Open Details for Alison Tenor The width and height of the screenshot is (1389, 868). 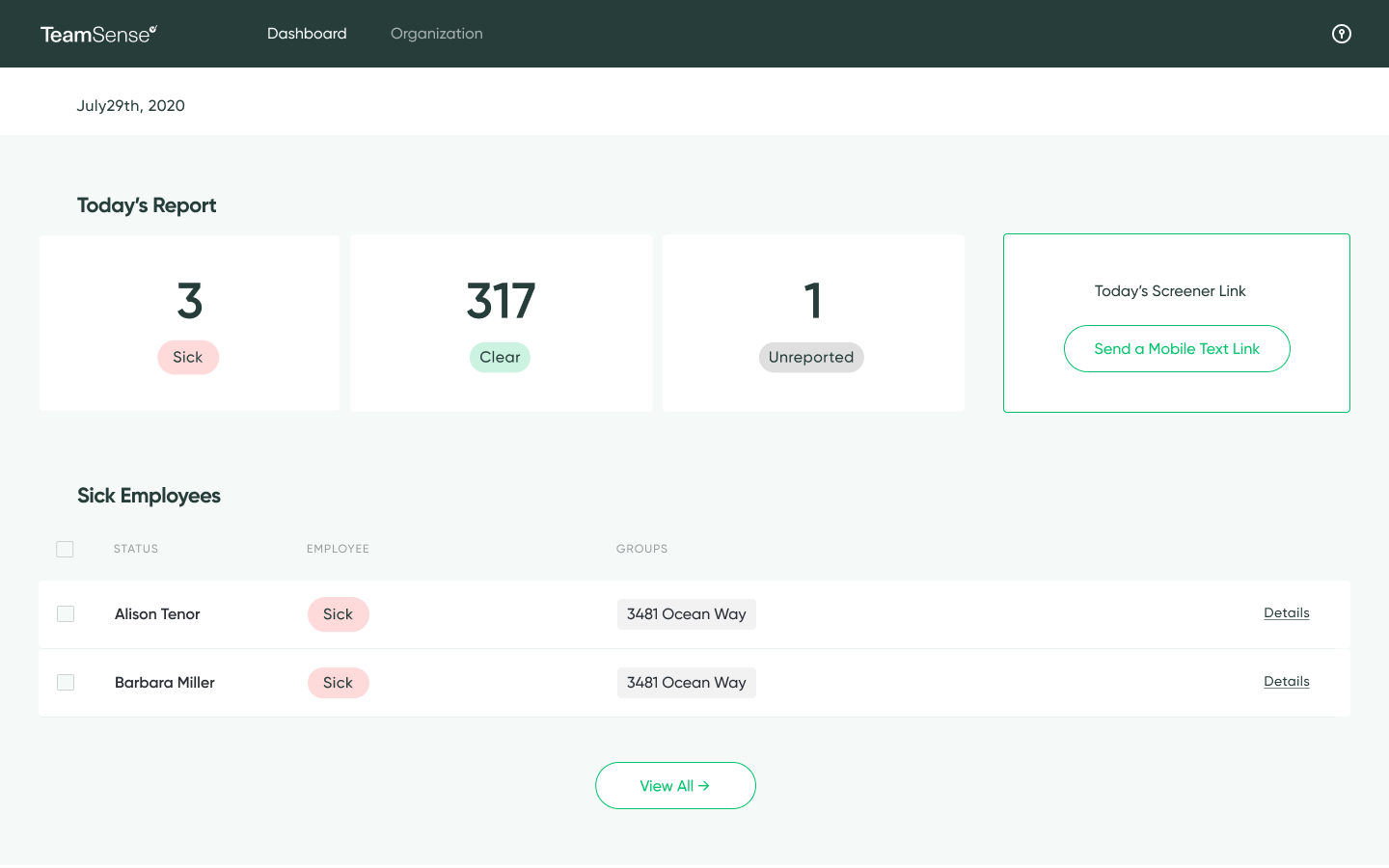pos(1287,612)
